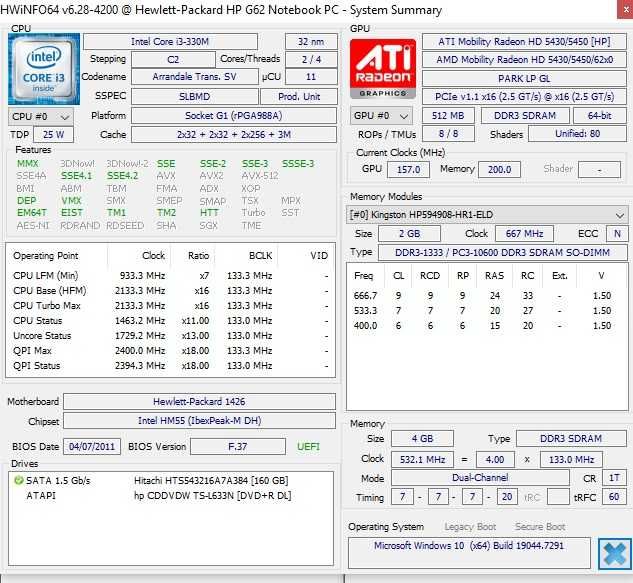Click the Memory Type DDR3 SDRAM field
633x583 pixels.
tap(571, 438)
